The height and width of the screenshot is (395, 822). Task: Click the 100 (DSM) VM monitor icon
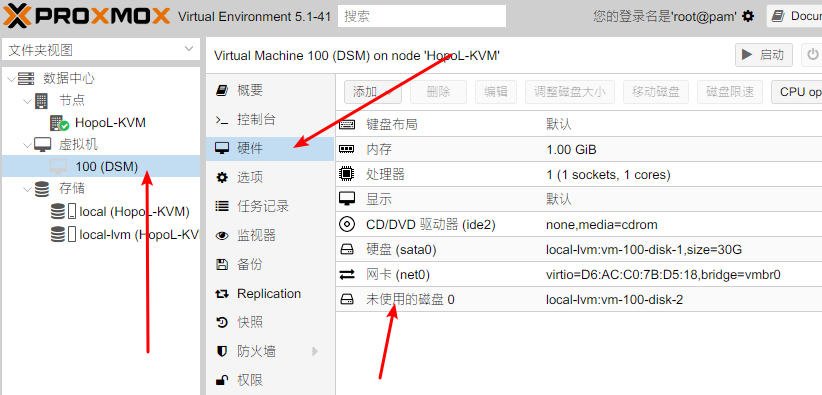(59, 167)
